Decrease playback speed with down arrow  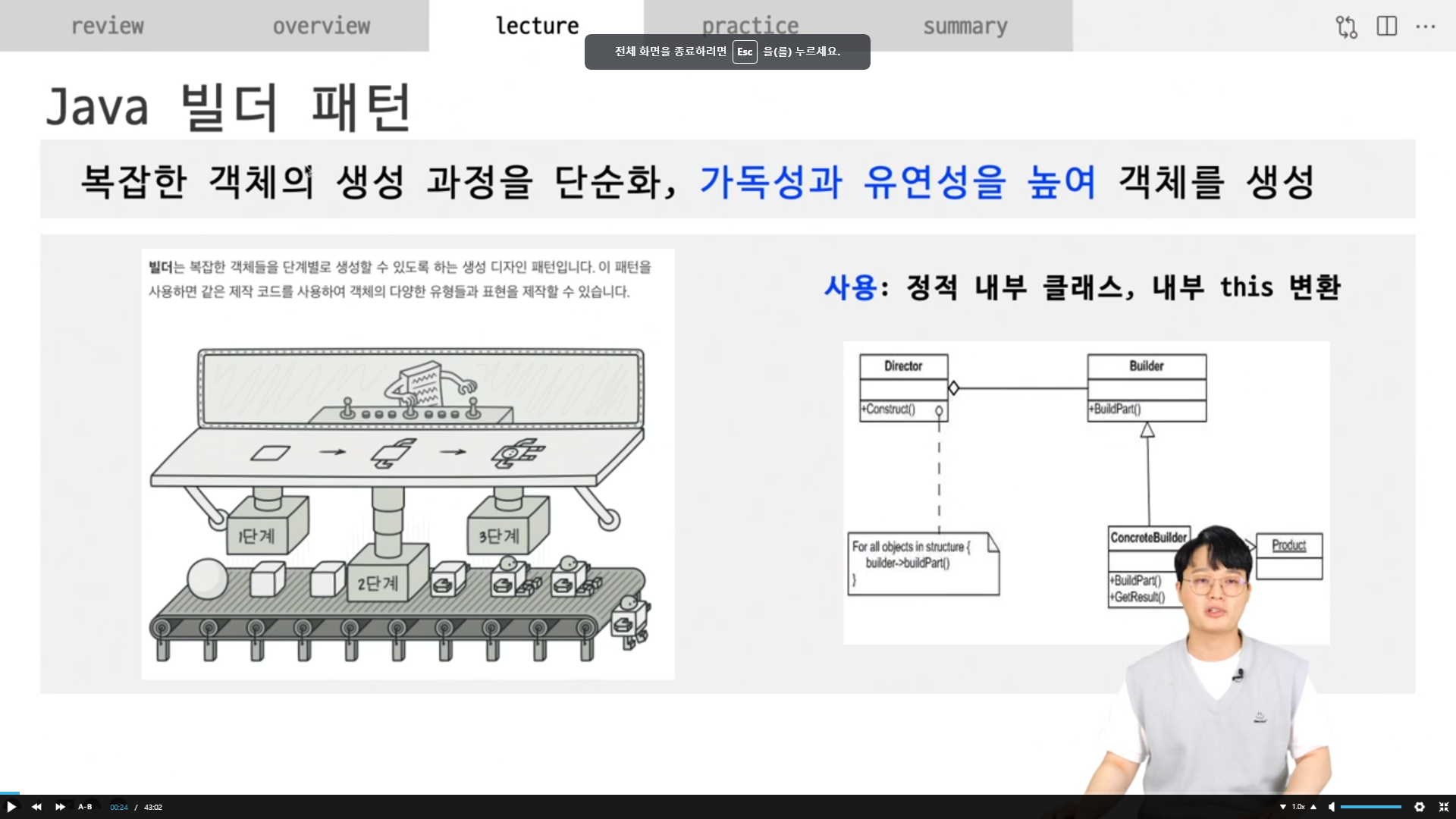coord(1283,807)
